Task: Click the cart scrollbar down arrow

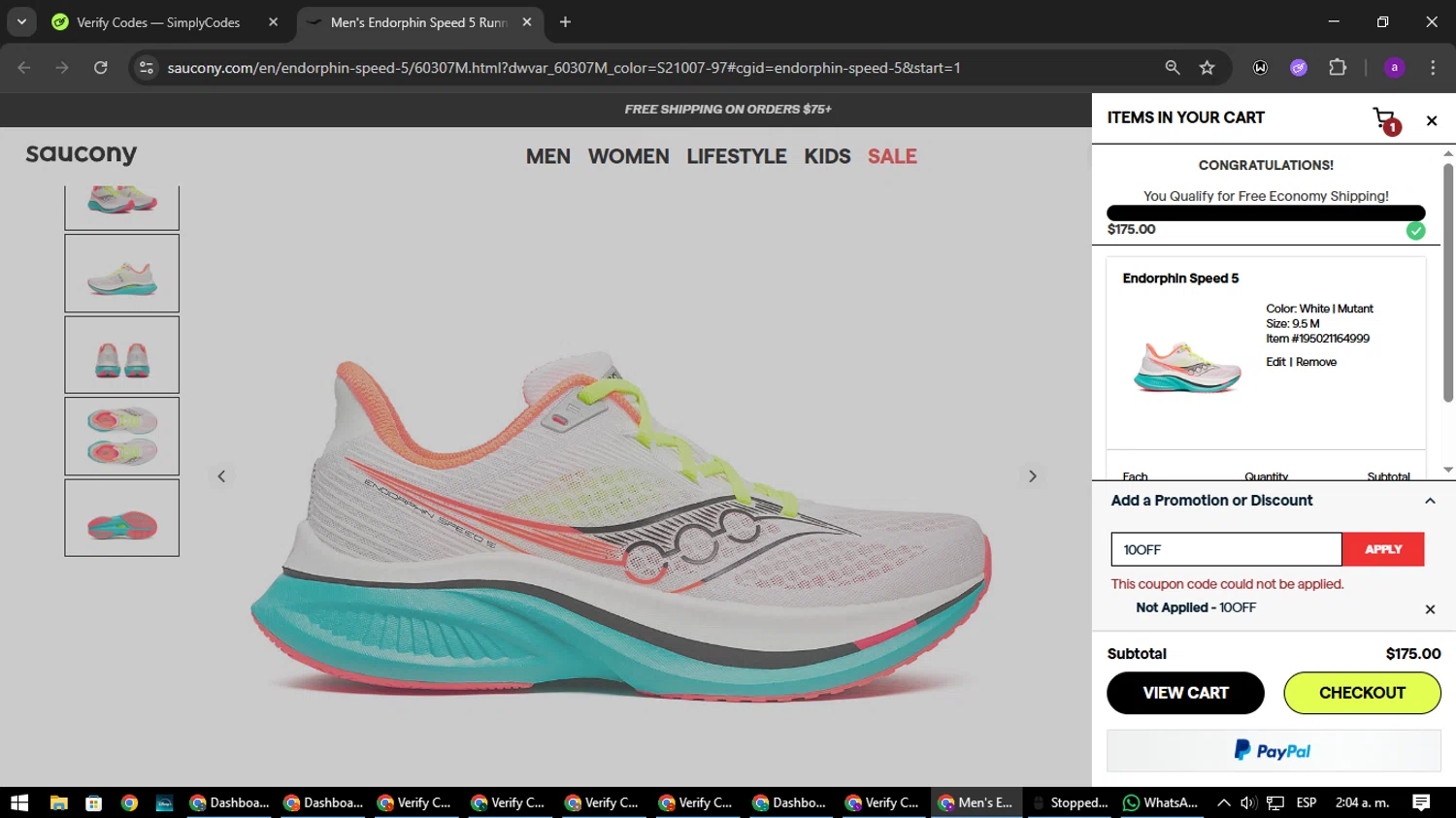Action: click(x=1448, y=470)
